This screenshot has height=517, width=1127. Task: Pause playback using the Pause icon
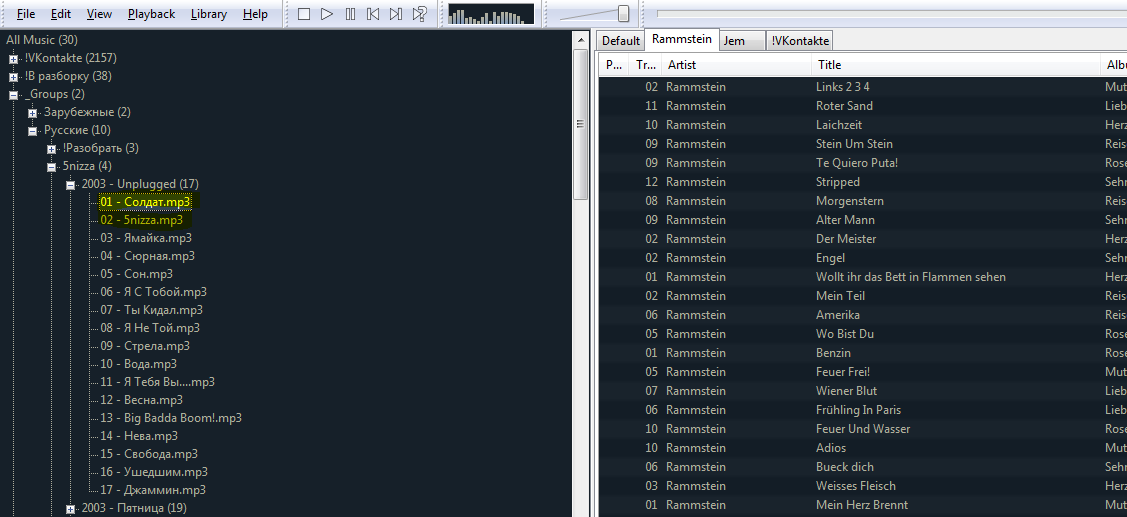coord(350,14)
